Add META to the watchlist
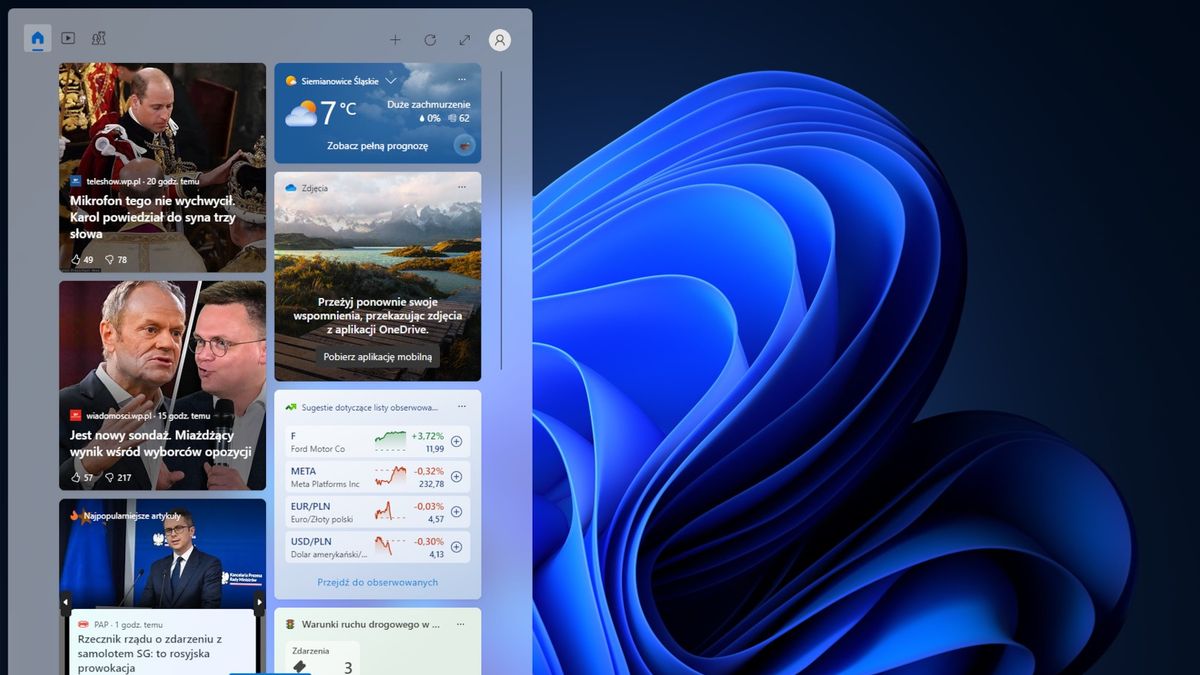The image size is (1200, 675). (x=457, y=477)
